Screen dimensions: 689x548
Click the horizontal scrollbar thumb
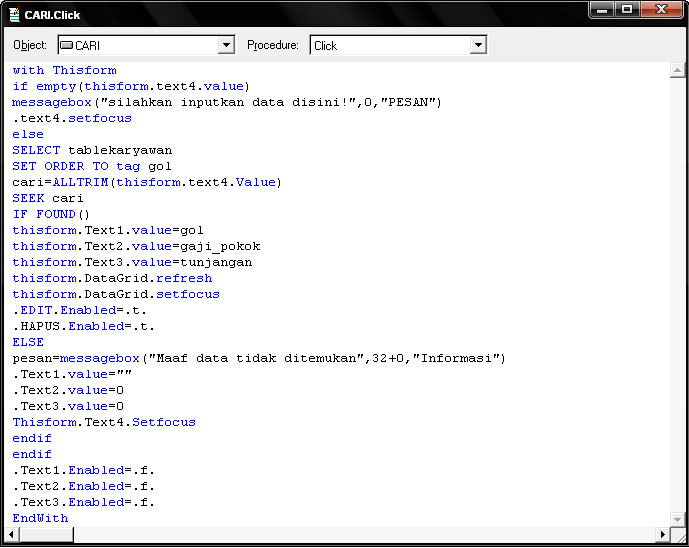[x=46, y=534]
